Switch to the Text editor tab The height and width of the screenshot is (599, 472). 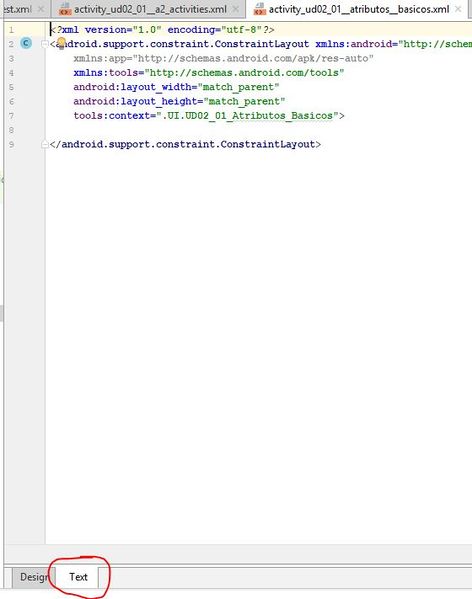[78, 577]
